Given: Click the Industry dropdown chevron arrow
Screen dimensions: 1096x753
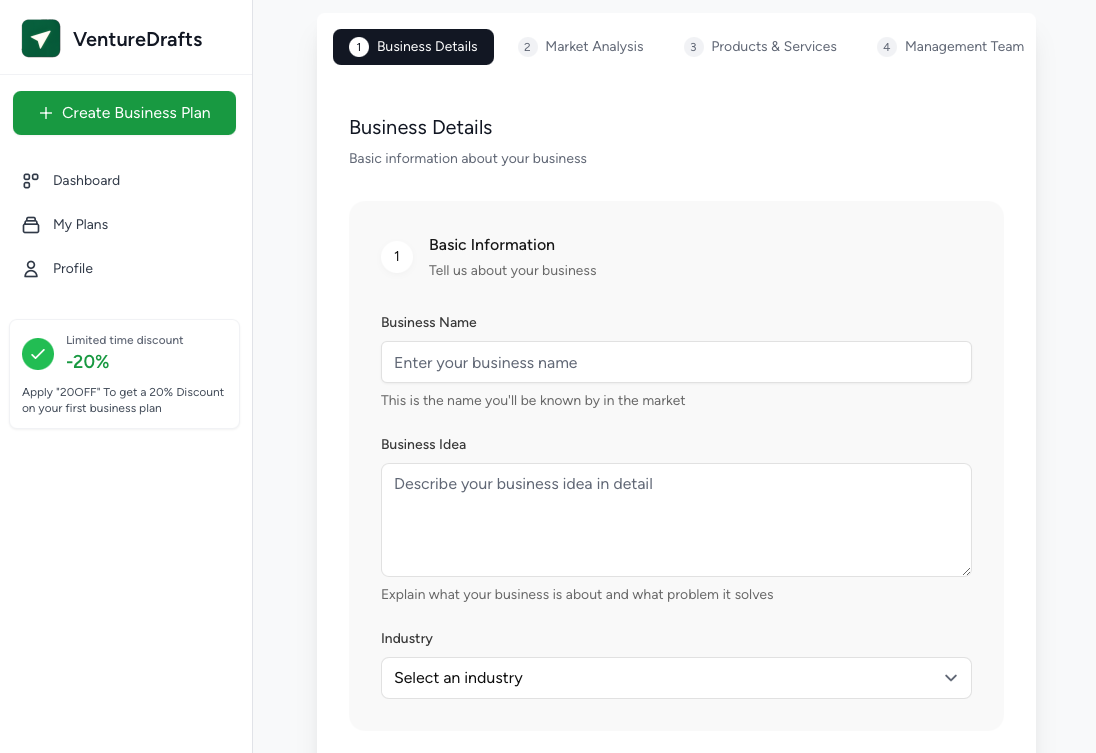Looking at the screenshot, I should (x=951, y=678).
